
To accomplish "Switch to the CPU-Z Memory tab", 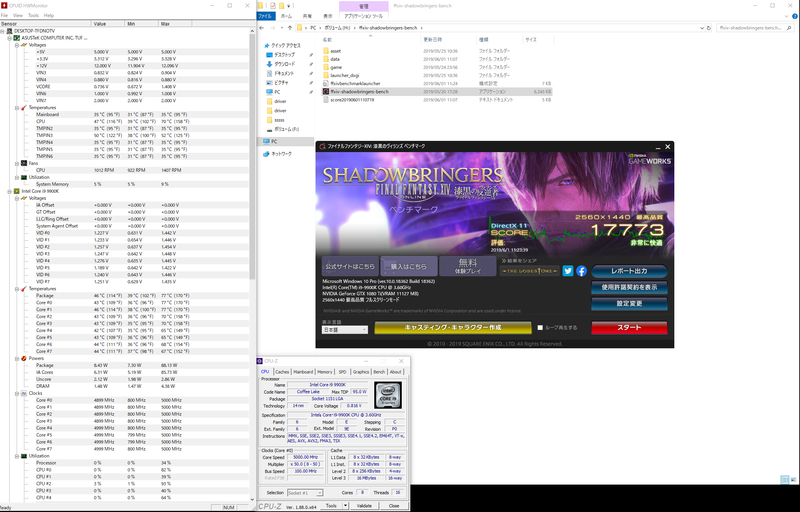I will point(324,372).
